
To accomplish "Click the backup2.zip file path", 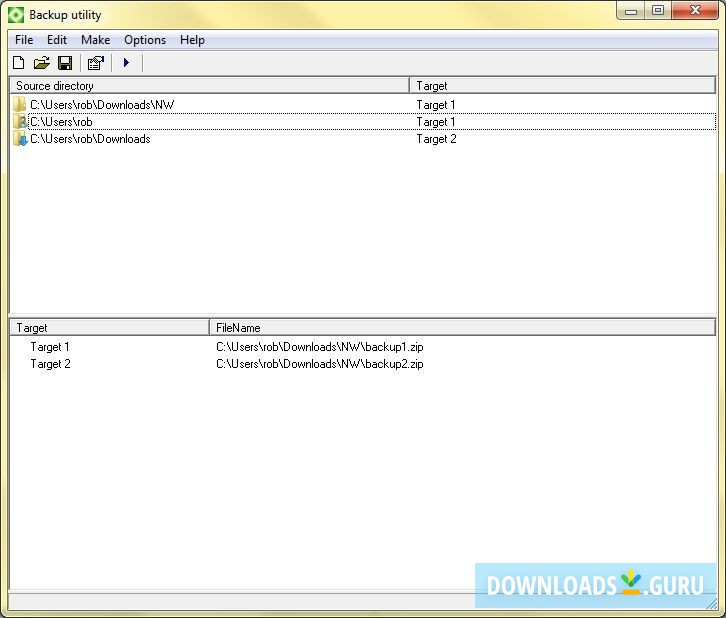I will 319,364.
